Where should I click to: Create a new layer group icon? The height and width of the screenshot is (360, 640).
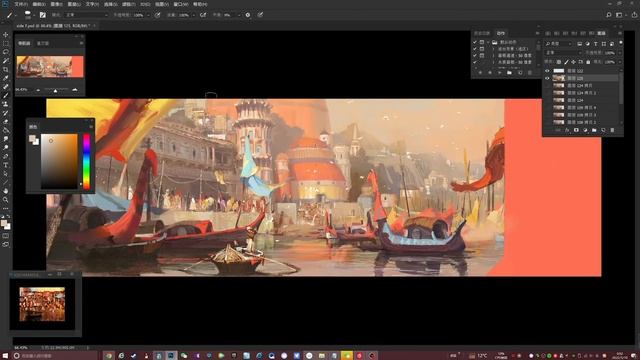(594, 130)
